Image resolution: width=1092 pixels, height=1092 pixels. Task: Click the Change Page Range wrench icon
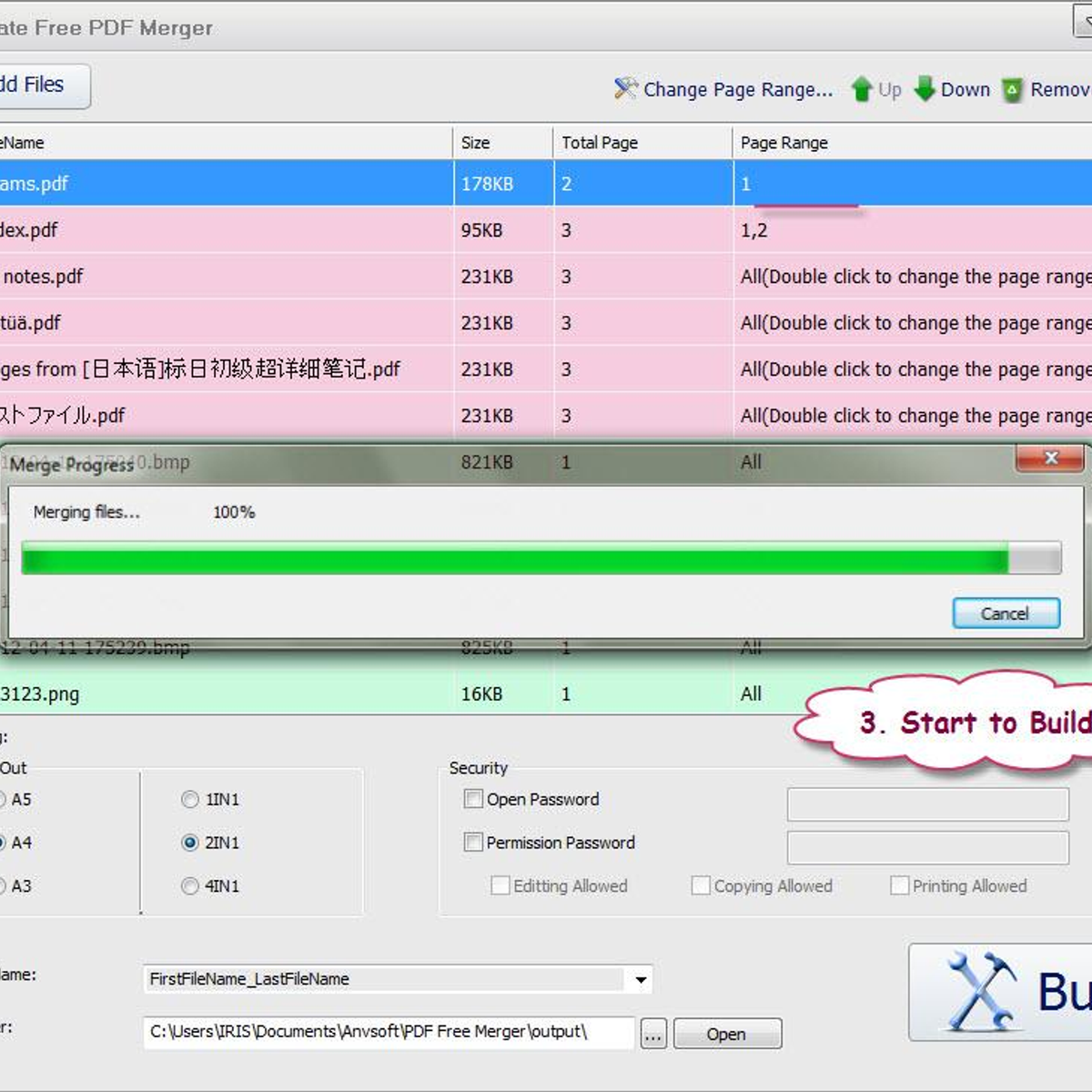click(625, 88)
